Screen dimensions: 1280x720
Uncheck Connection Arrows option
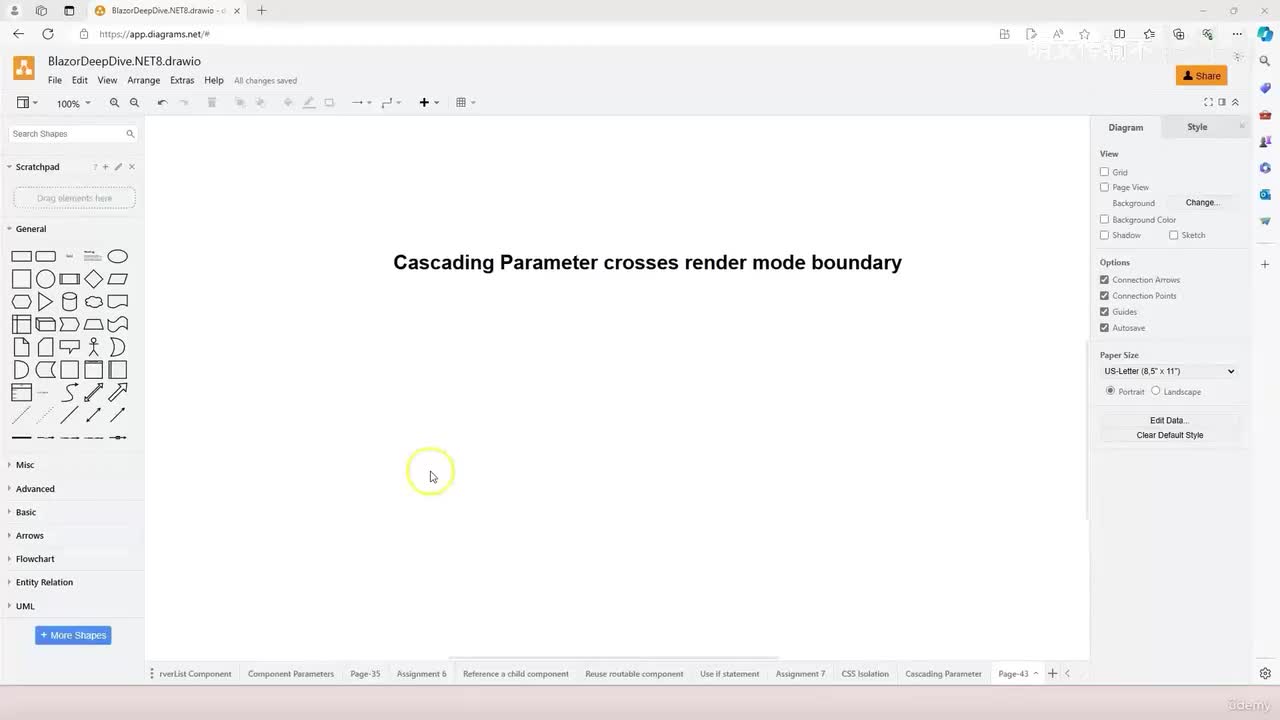point(1104,280)
